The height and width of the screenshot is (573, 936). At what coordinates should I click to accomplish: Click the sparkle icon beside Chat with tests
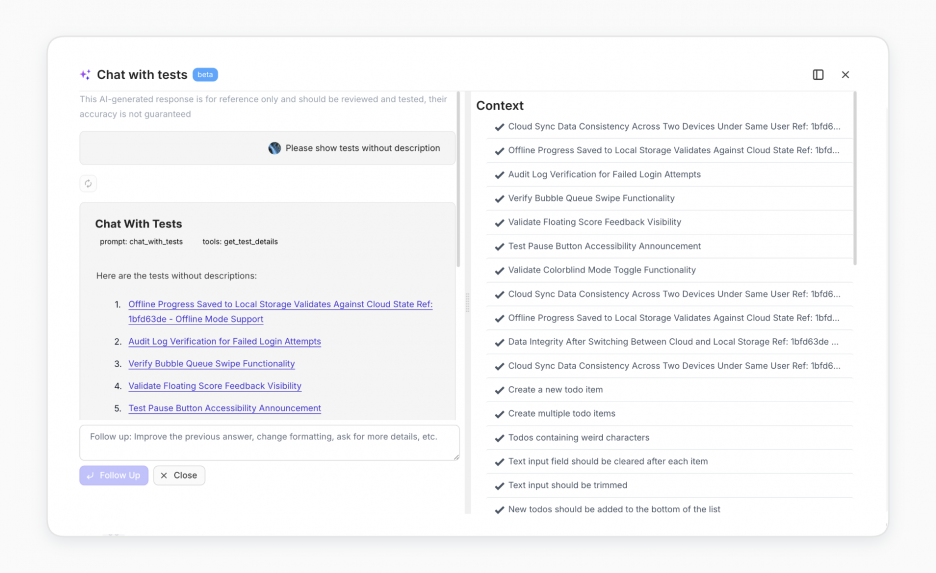(x=85, y=75)
